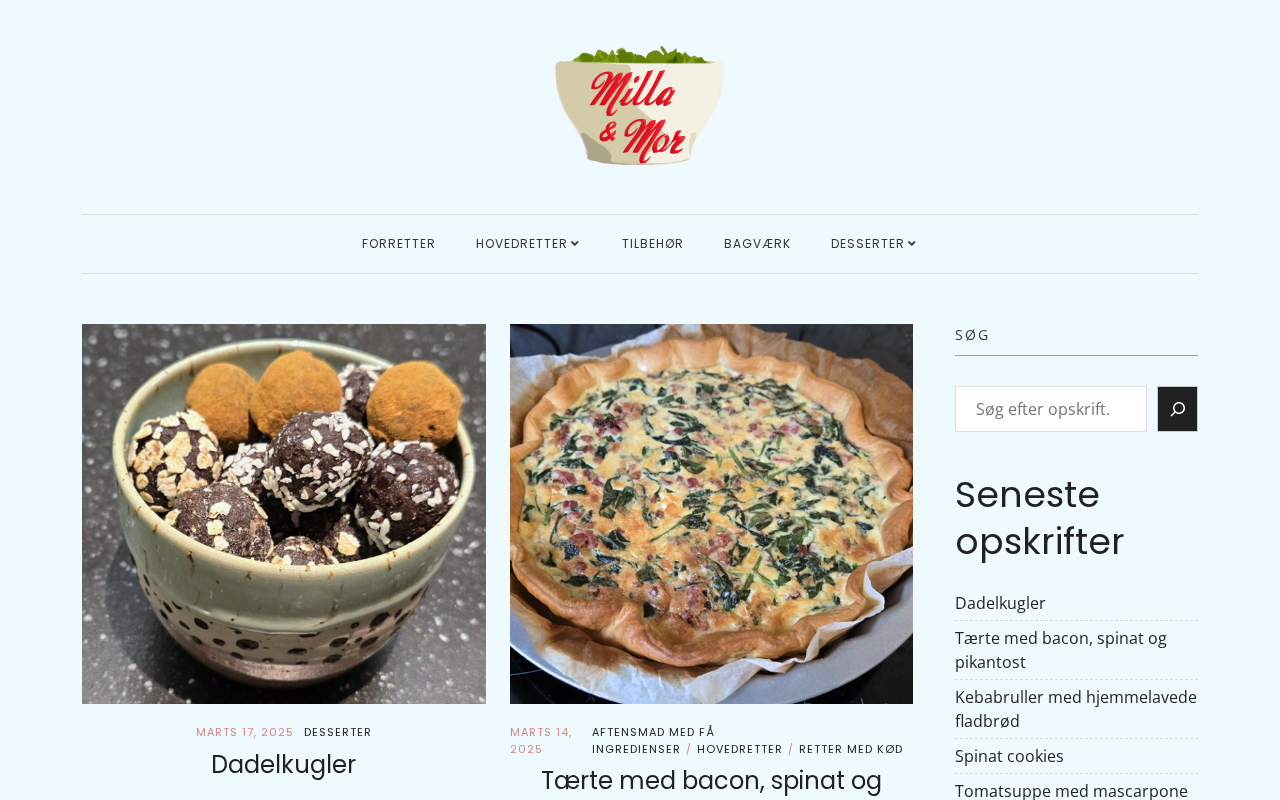
Task: Focus the 'Søg efter opskrift' search field
Action: 1051,409
